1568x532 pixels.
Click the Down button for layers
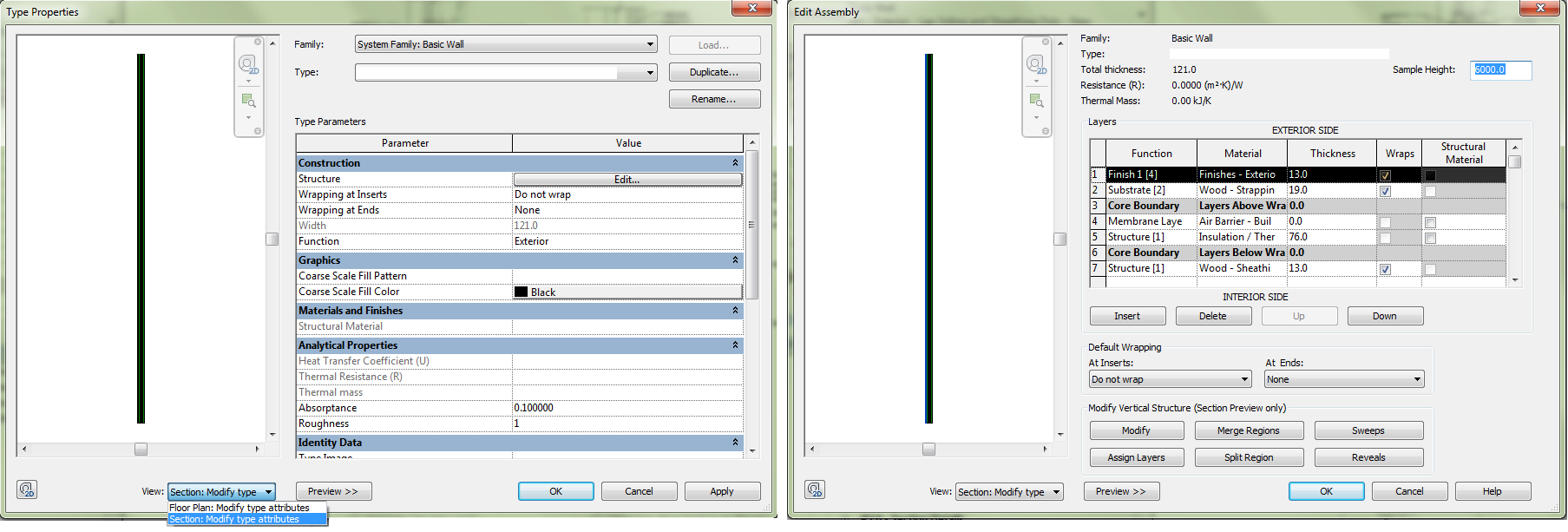click(x=1385, y=316)
